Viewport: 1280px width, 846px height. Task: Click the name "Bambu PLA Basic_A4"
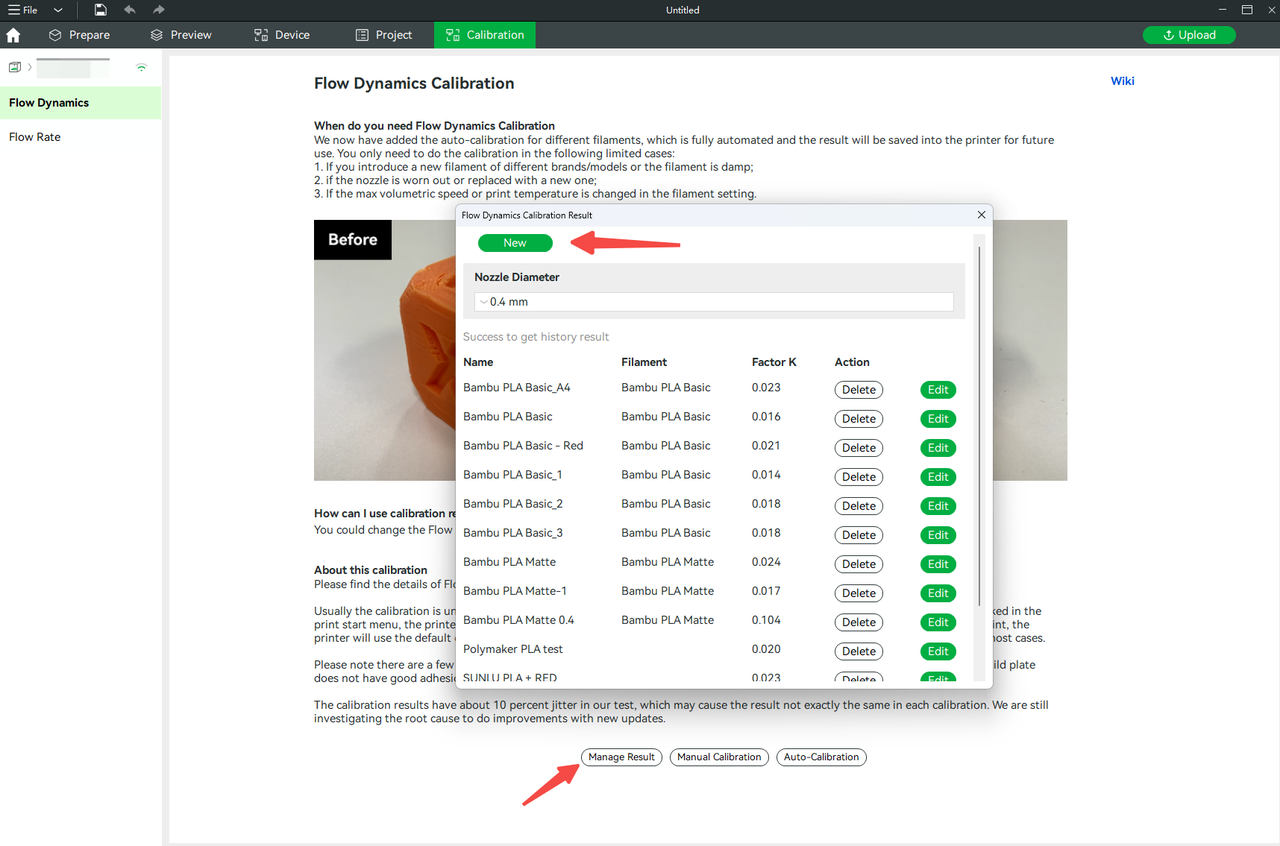pos(517,387)
